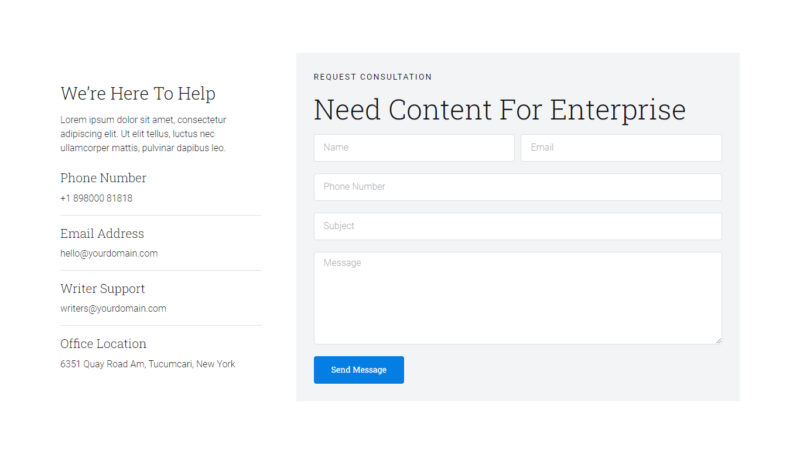Click the Message box resize handle
800x454 pixels.
(x=718, y=340)
